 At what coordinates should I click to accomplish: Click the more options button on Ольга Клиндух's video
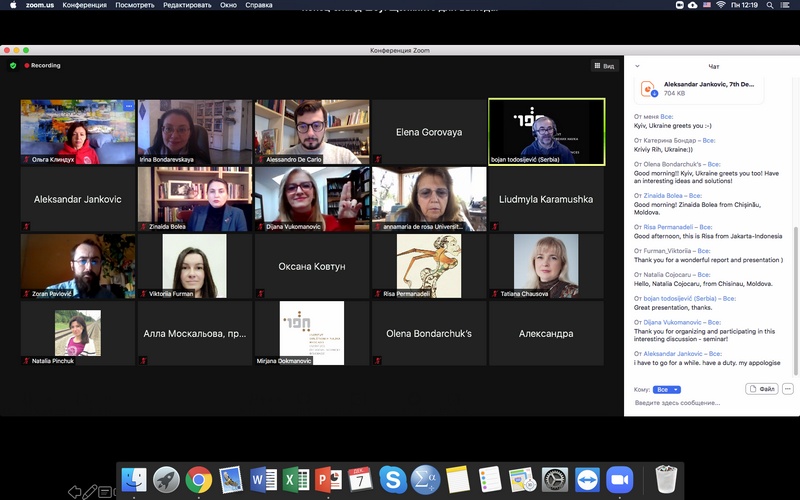[128, 106]
